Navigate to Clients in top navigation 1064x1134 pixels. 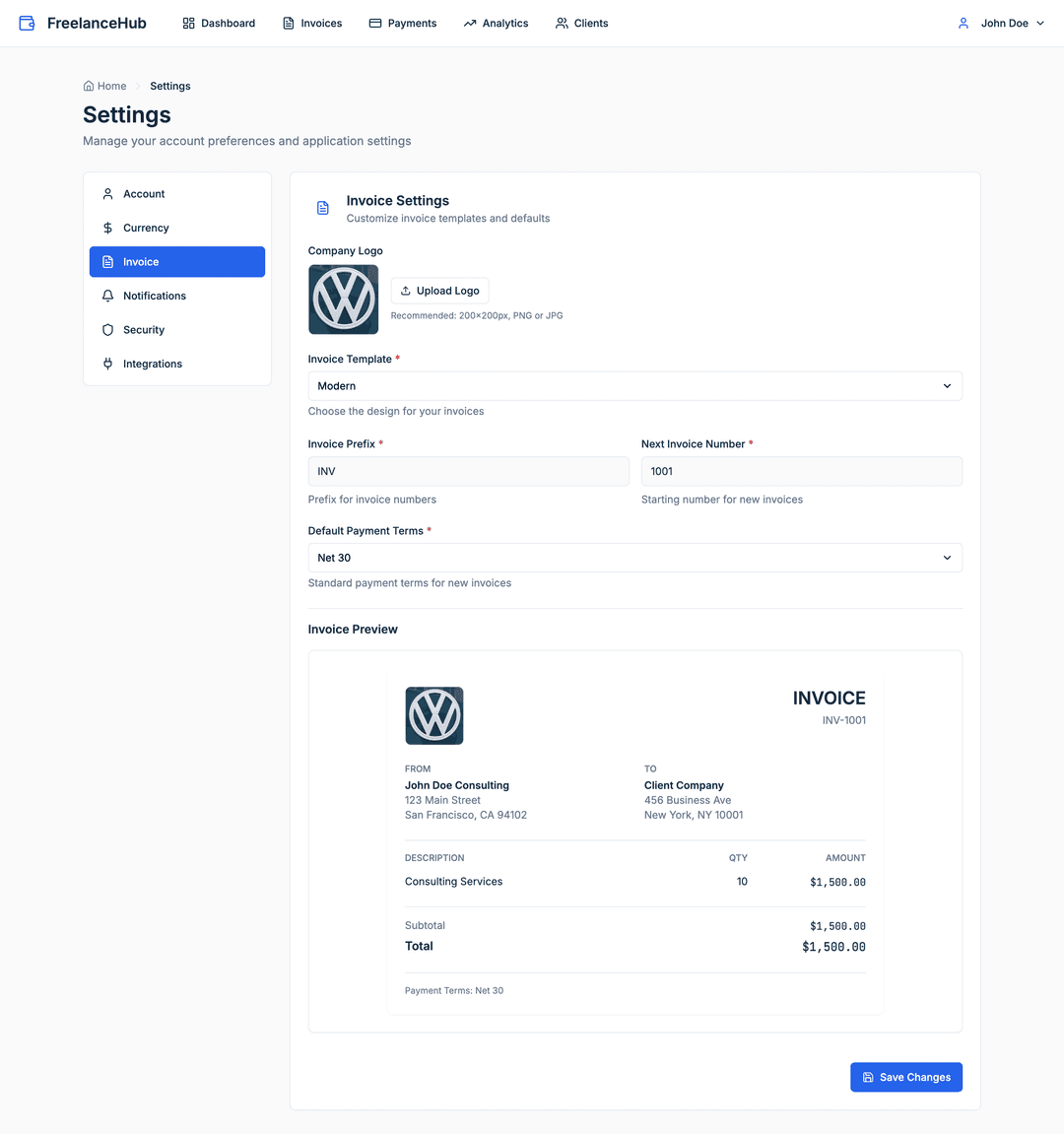point(581,23)
